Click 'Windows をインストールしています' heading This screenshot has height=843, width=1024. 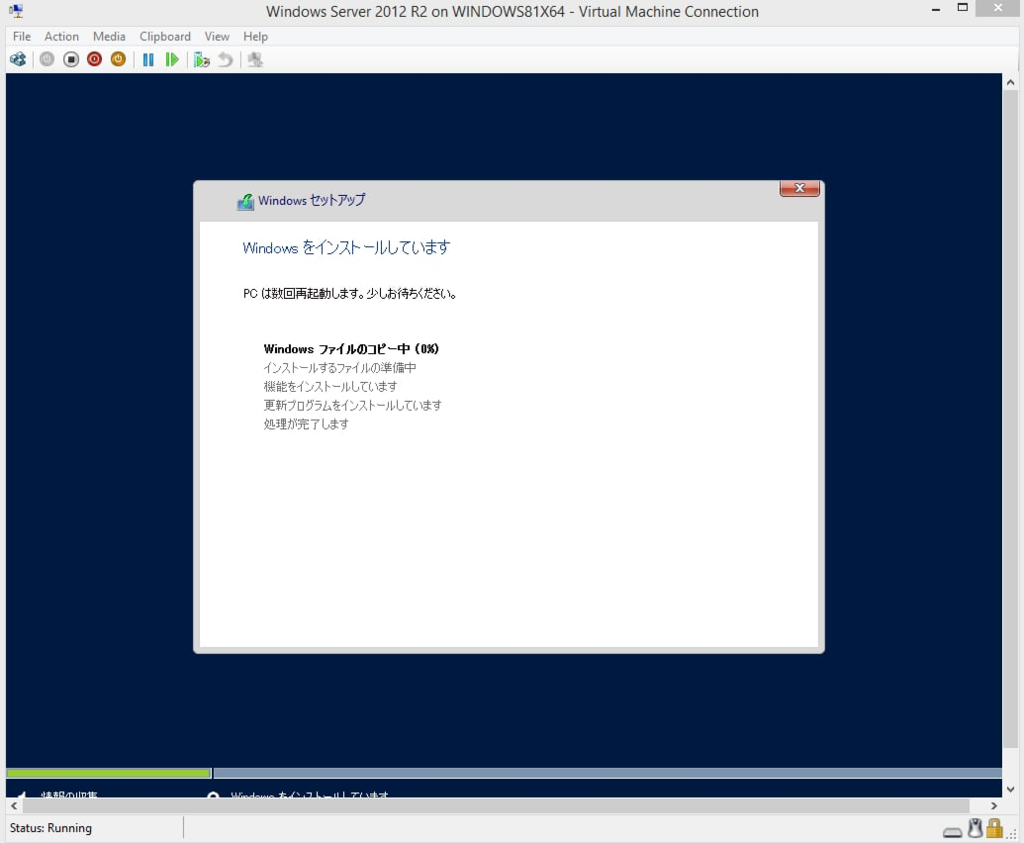click(x=346, y=247)
